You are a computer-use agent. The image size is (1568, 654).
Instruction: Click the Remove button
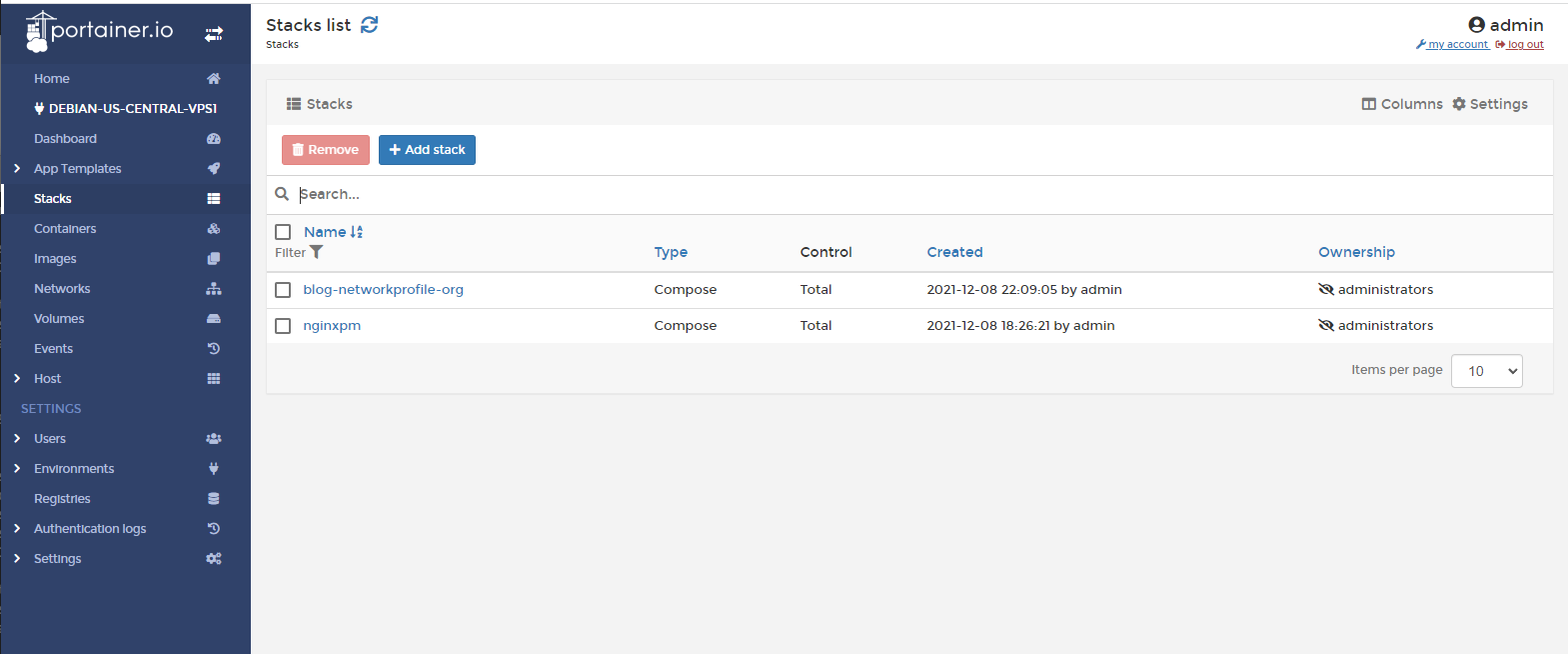pos(326,150)
